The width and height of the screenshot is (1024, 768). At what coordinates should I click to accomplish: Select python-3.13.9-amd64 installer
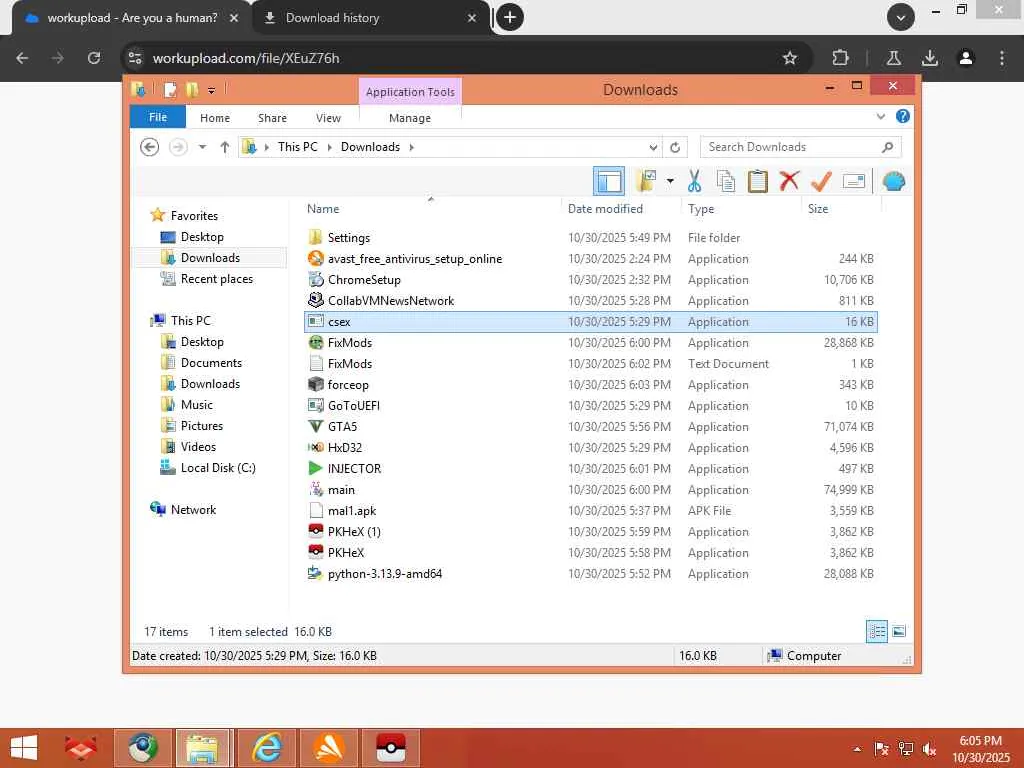(x=590, y=573)
